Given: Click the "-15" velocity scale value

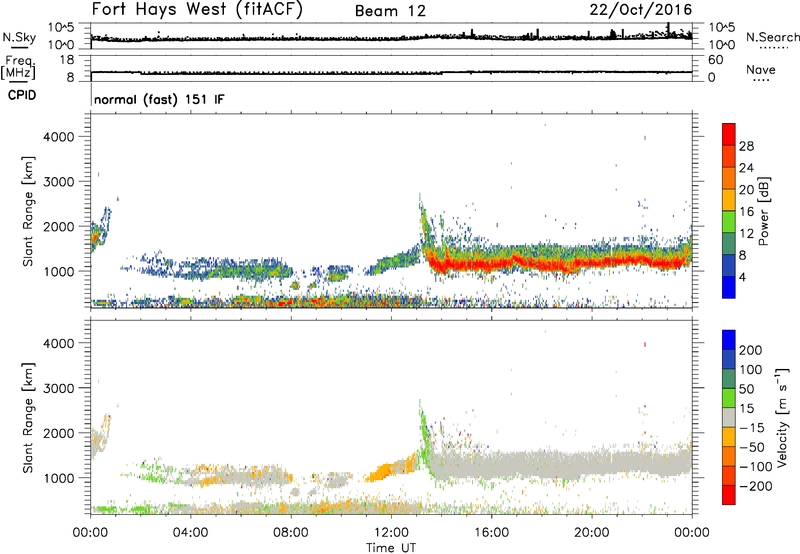Looking at the screenshot, I should click(752, 427).
